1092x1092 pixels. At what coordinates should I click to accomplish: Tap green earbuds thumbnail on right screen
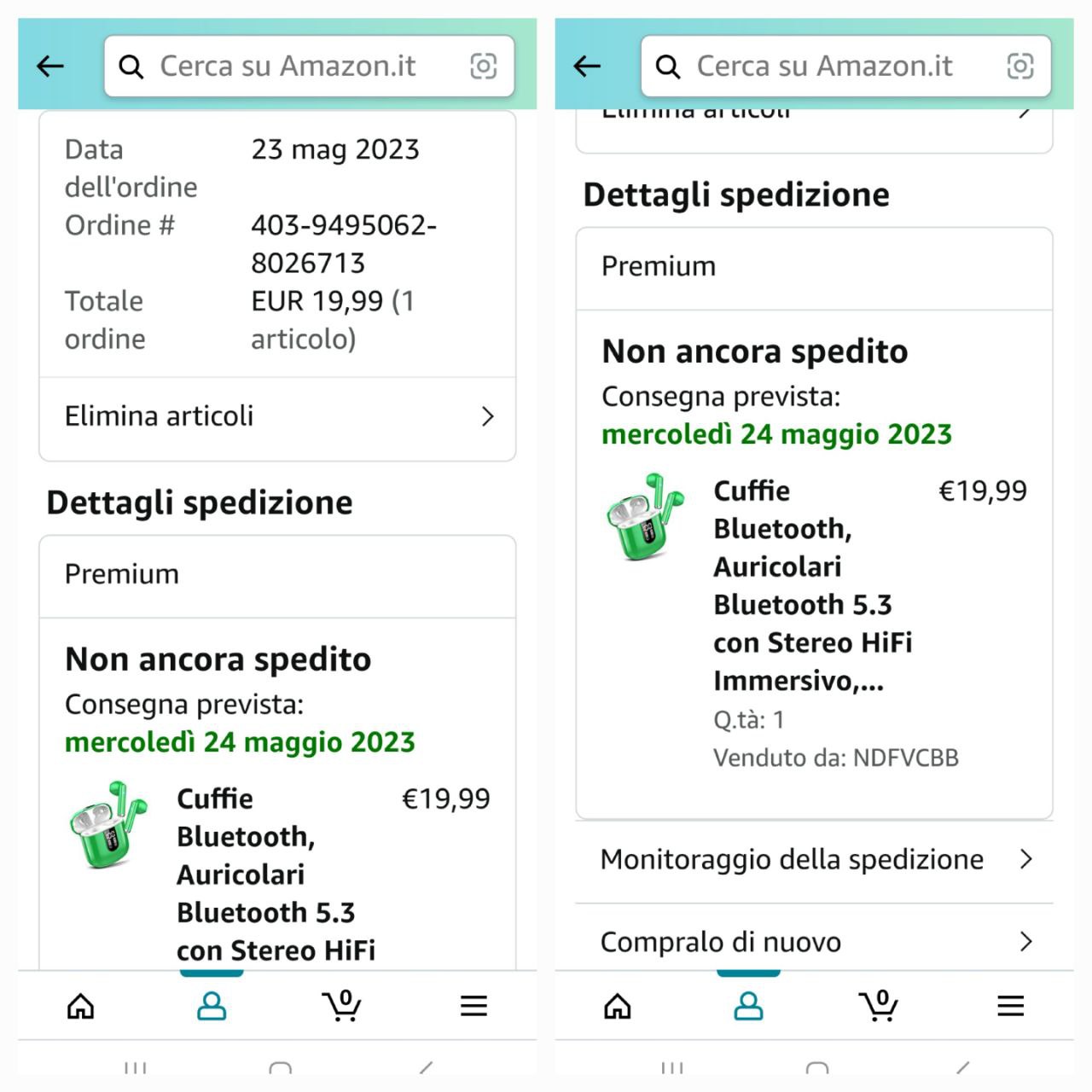coord(645,516)
